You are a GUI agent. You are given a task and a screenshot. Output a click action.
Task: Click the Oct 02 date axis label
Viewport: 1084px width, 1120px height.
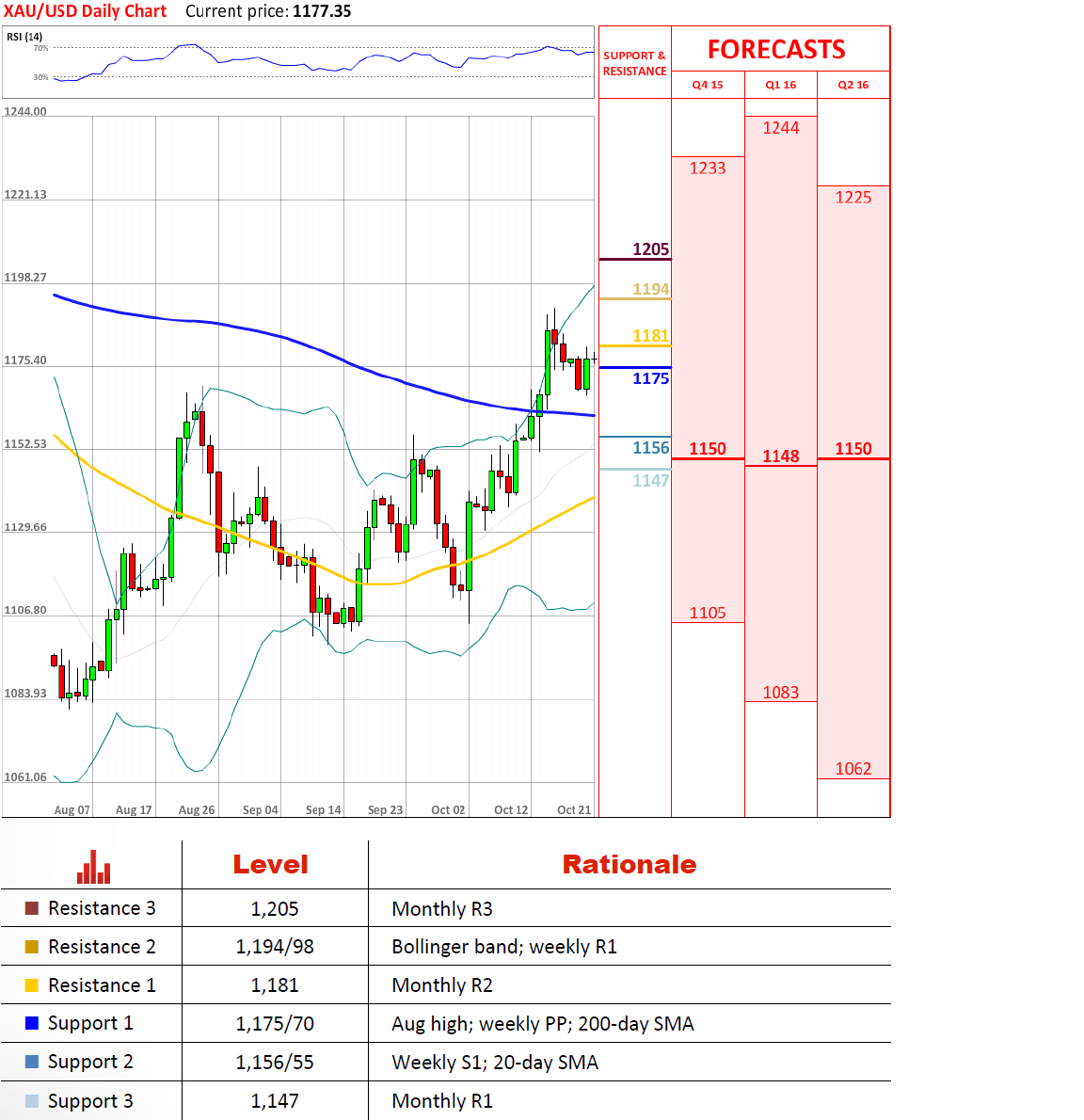click(x=448, y=810)
